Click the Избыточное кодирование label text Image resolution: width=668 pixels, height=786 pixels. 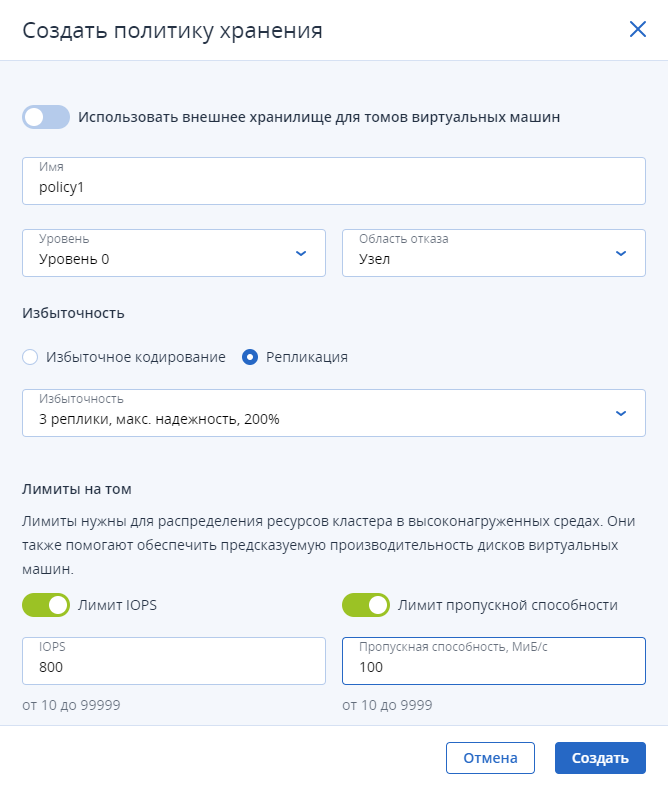click(136, 357)
